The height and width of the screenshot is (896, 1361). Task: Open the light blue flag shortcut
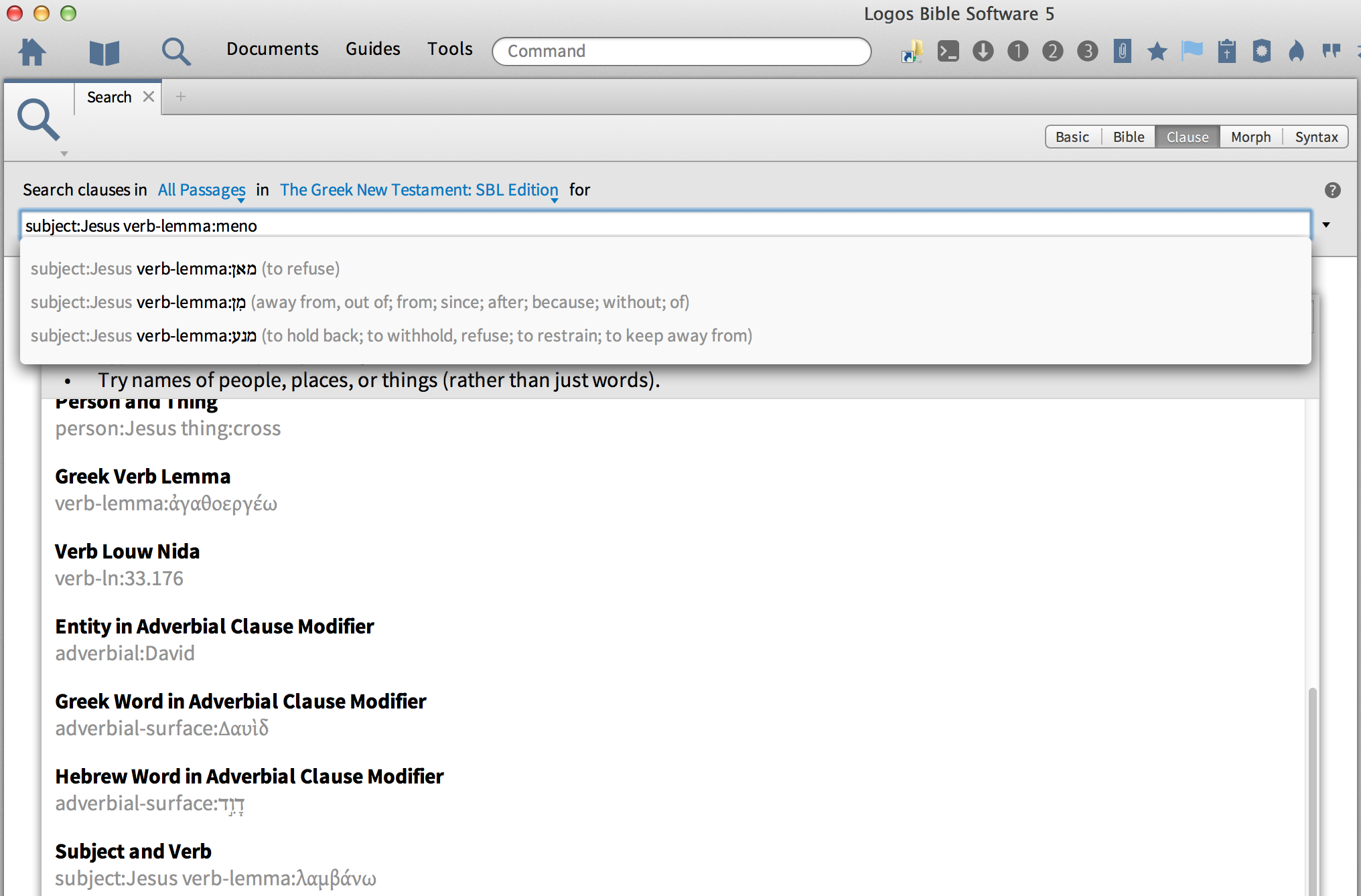[x=1192, y=51]
